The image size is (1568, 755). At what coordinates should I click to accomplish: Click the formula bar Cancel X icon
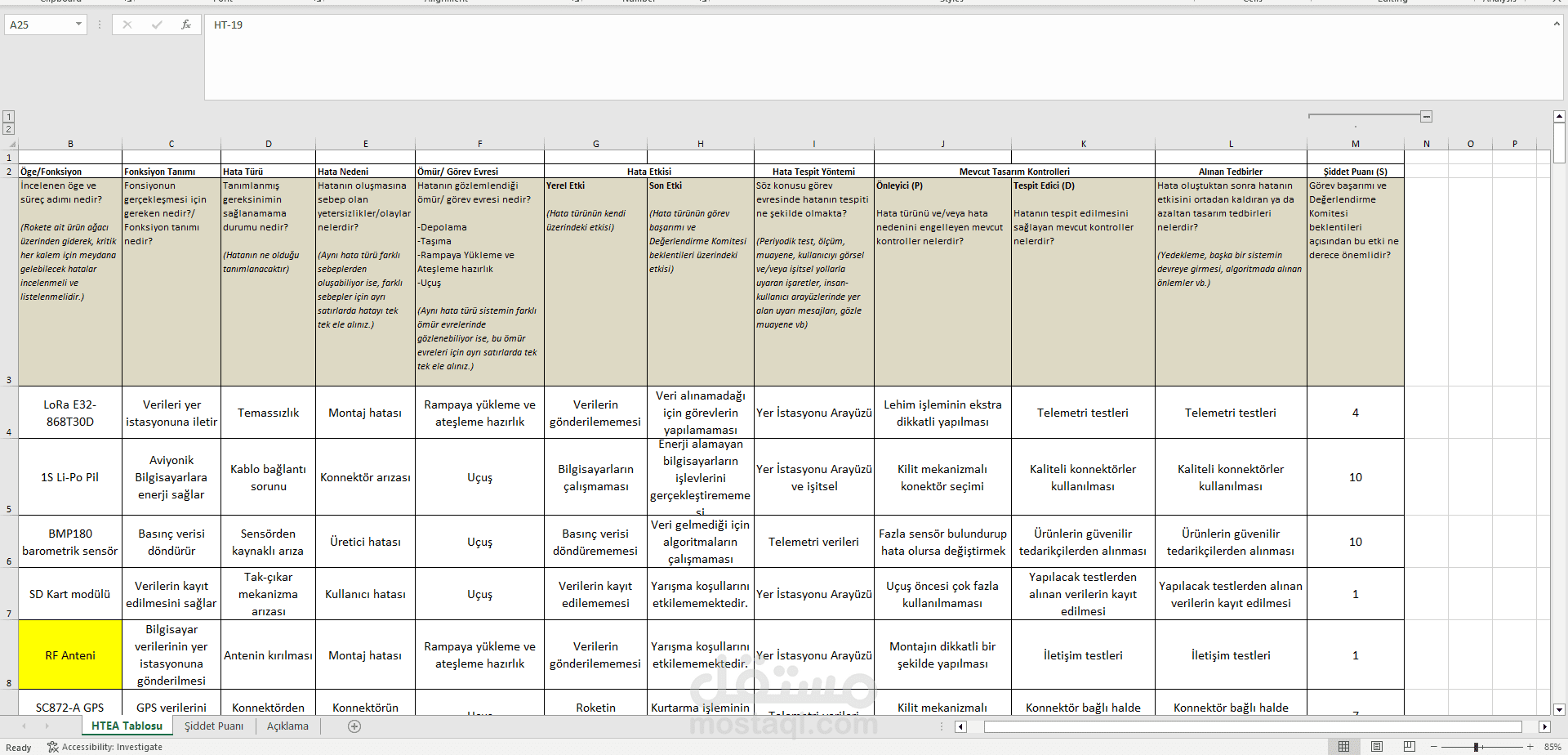coord(127,25)
